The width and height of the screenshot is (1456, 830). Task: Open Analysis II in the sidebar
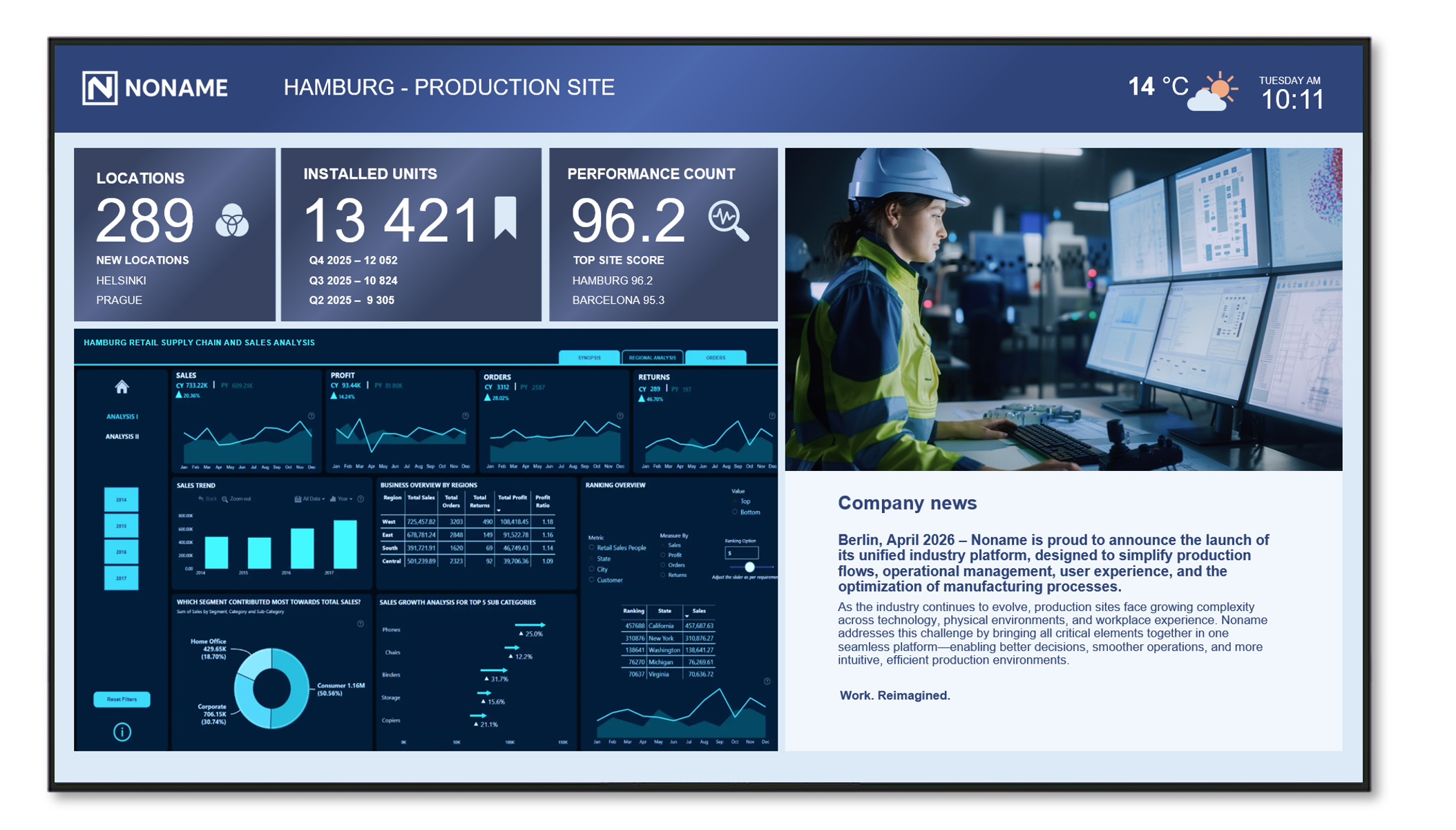click(x=122, y=436)
